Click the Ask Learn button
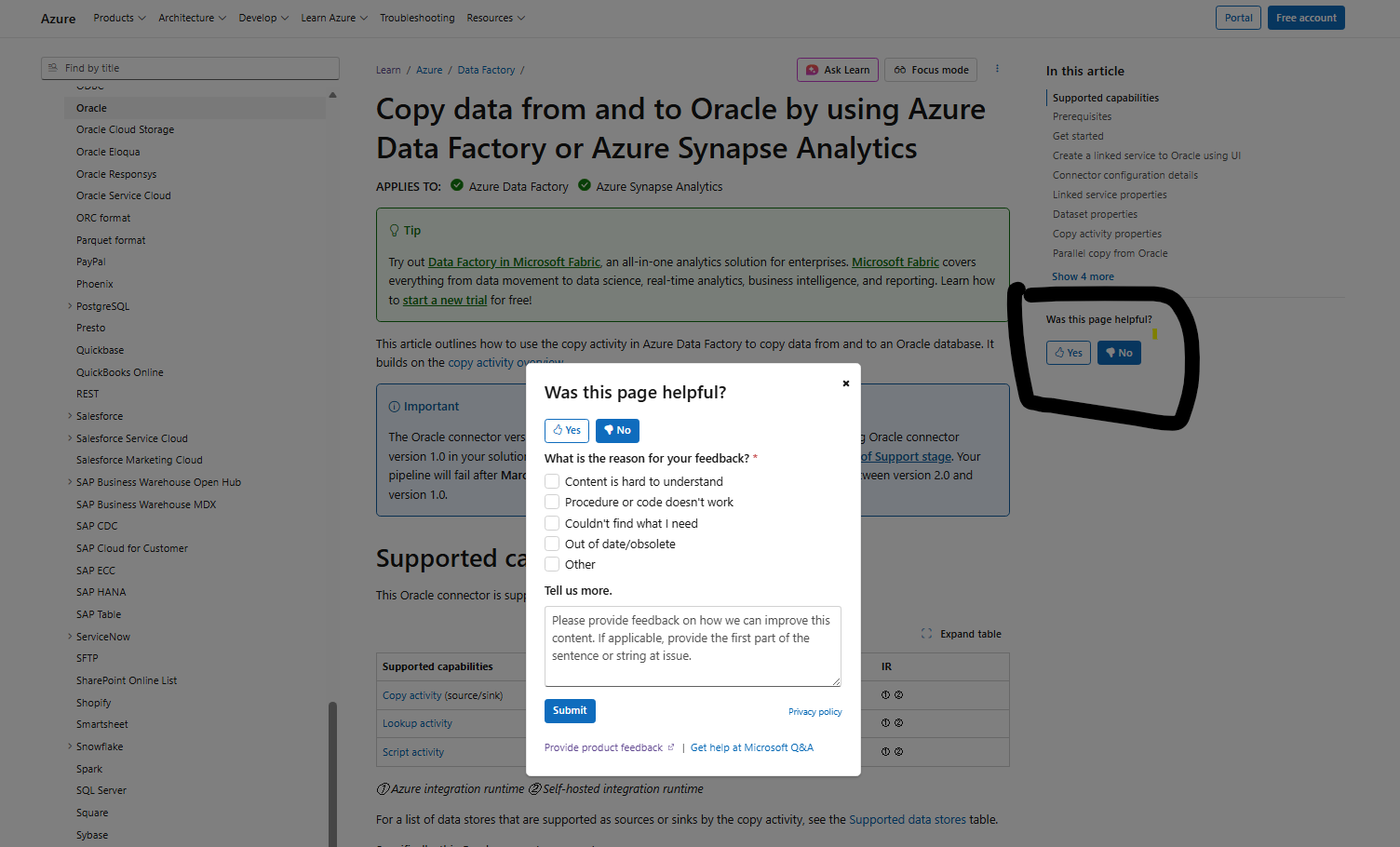 click(838, 70)
